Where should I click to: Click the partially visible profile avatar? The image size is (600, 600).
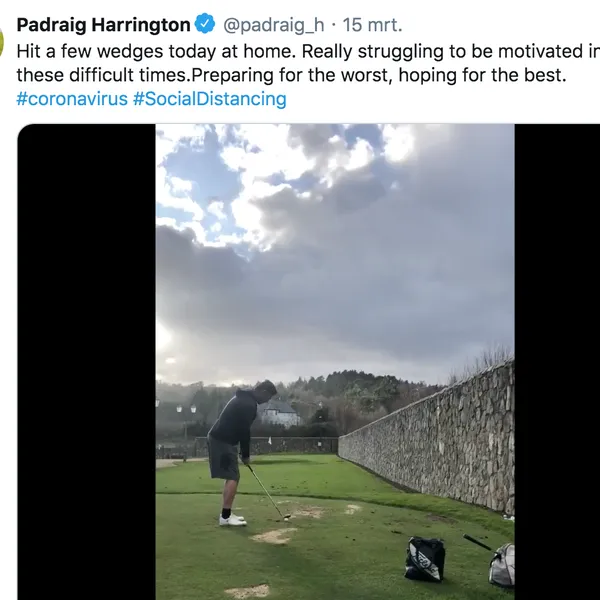pos(1,41)
